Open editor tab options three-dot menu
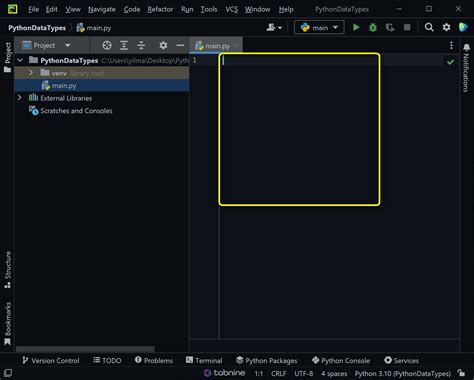 451,45
